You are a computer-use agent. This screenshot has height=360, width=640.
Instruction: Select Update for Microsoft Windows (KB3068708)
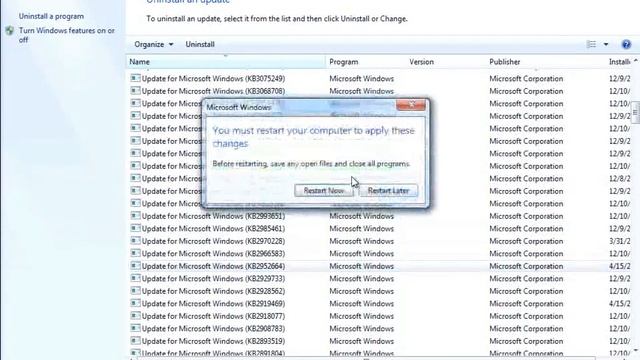tap(213, 91)
